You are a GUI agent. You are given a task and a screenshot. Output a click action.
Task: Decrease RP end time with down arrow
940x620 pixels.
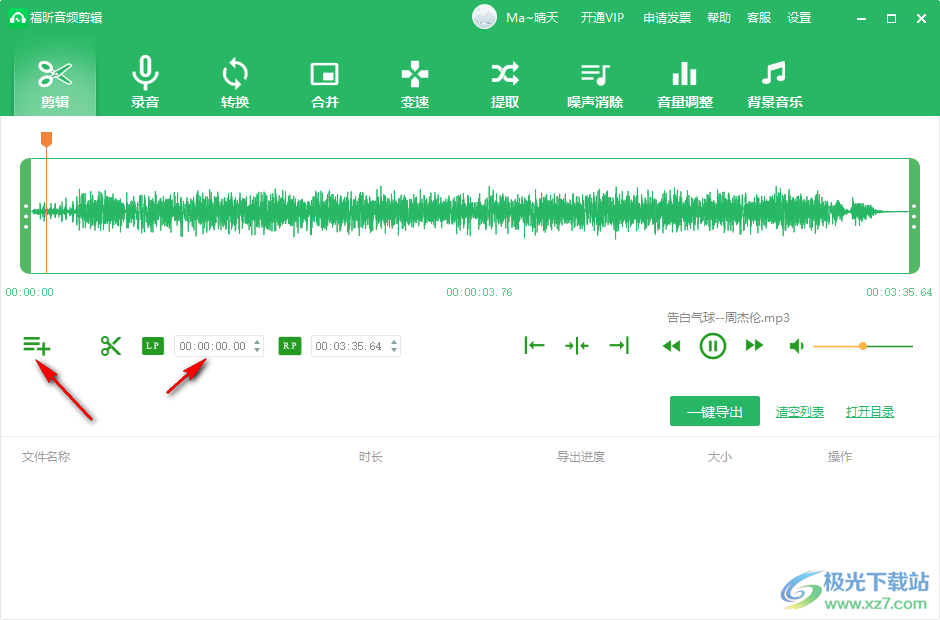point(394,350)
